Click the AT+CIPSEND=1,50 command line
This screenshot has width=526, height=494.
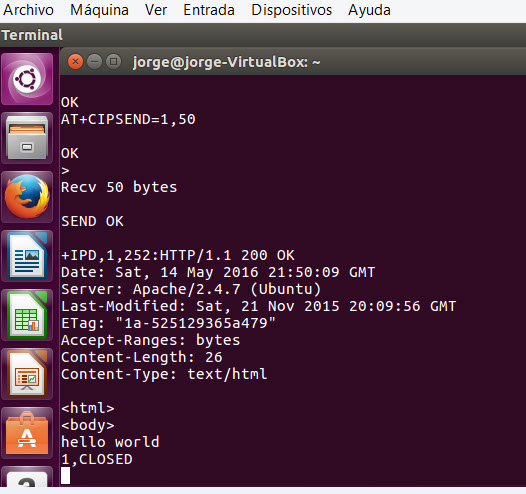(128, 120)
